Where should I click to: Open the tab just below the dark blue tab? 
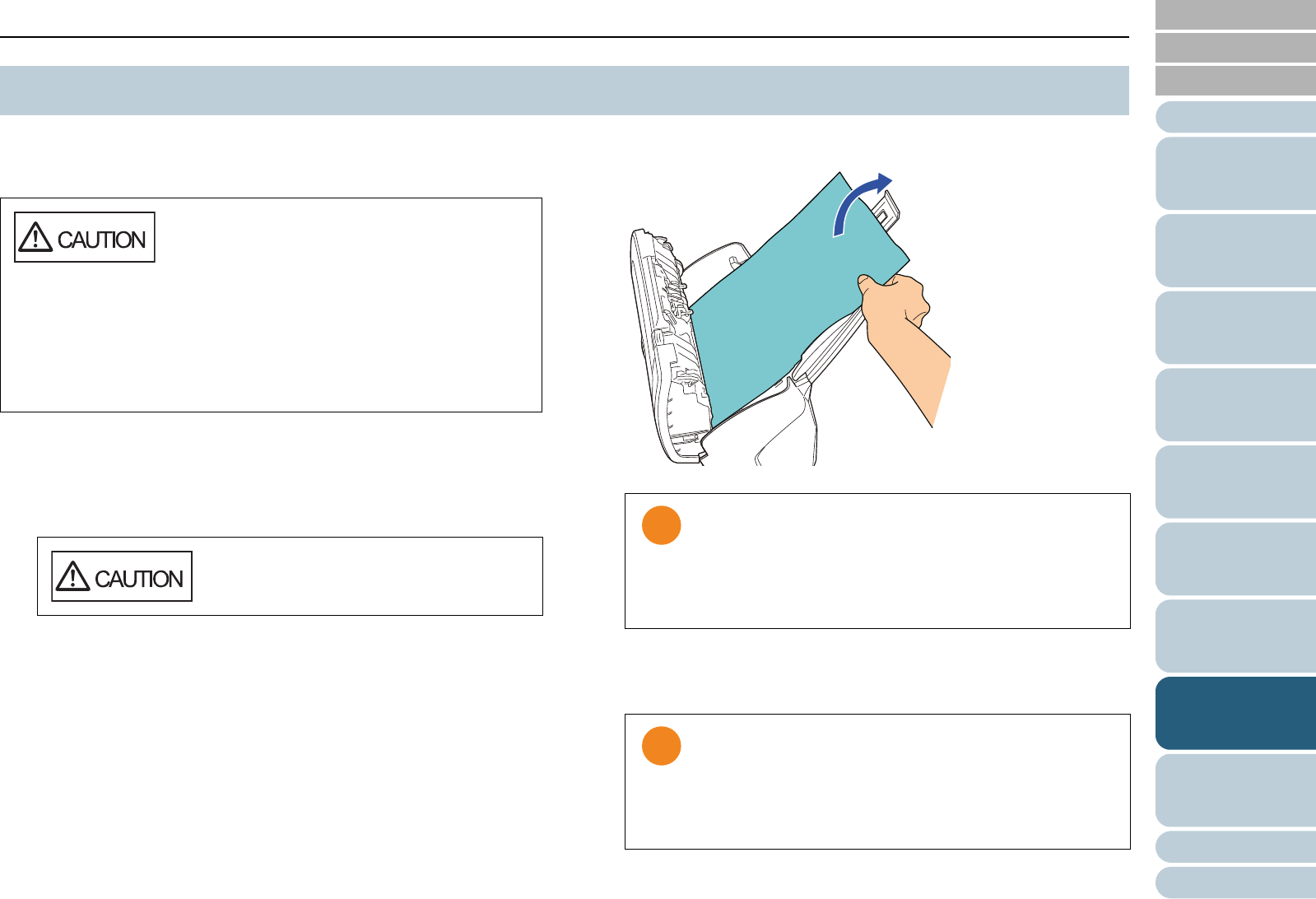tap(1235, 790)
